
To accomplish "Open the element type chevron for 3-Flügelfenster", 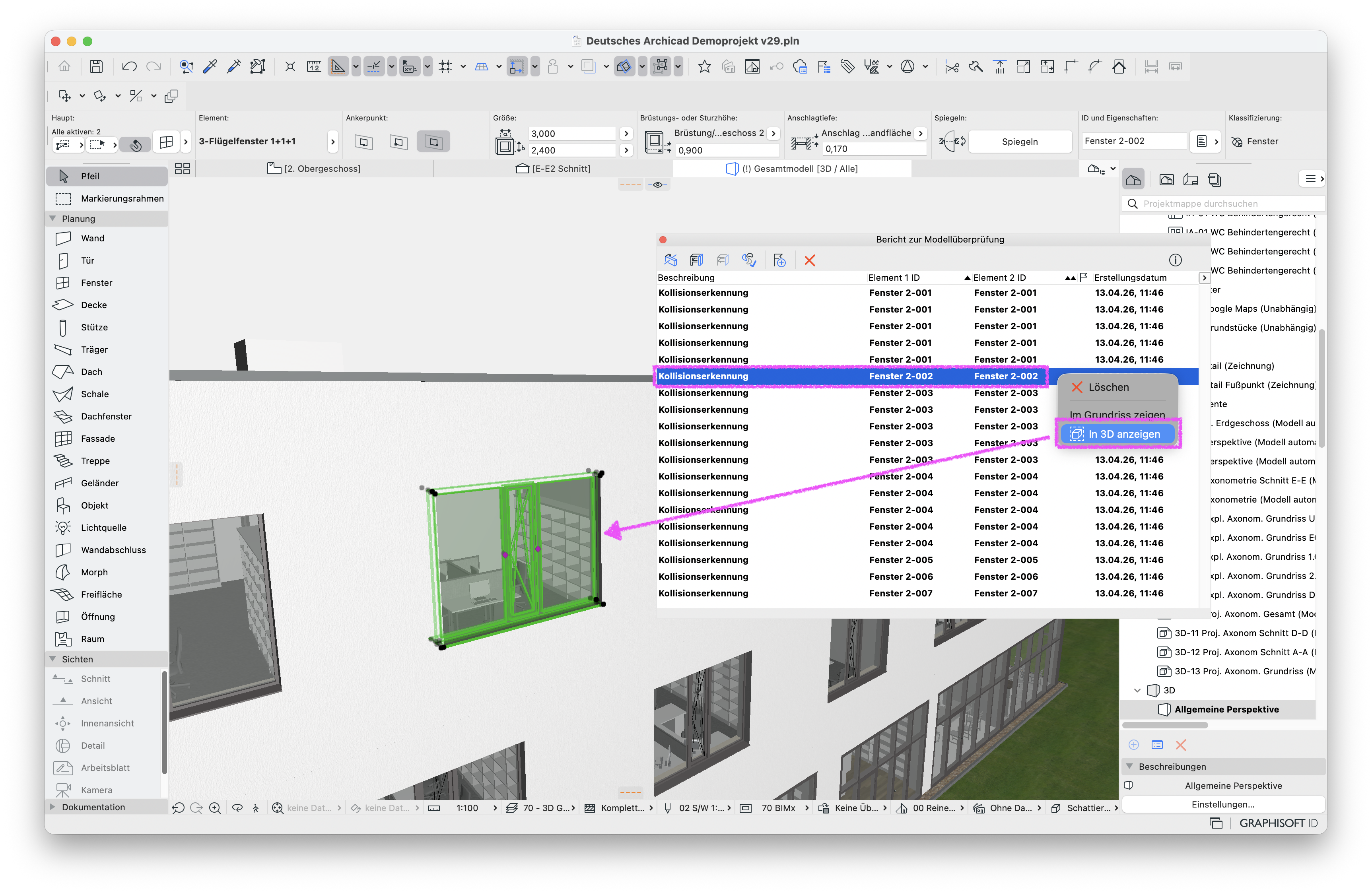I will [x=332, y=141].
